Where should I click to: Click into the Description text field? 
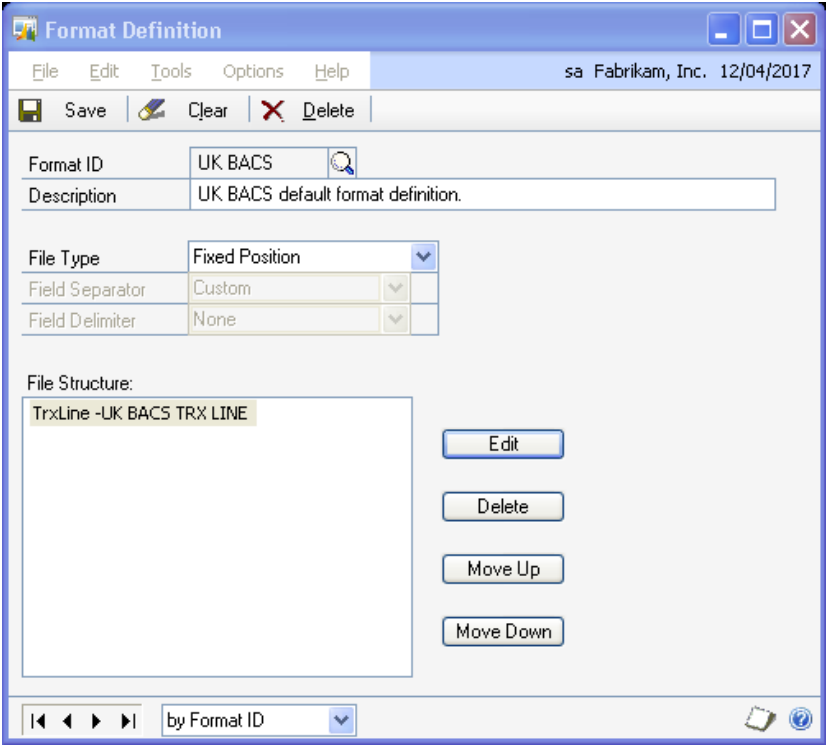point(480,195)
